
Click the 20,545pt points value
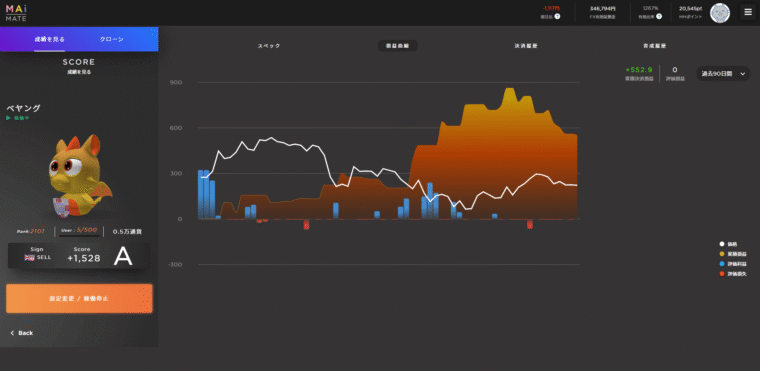(692, 9)
